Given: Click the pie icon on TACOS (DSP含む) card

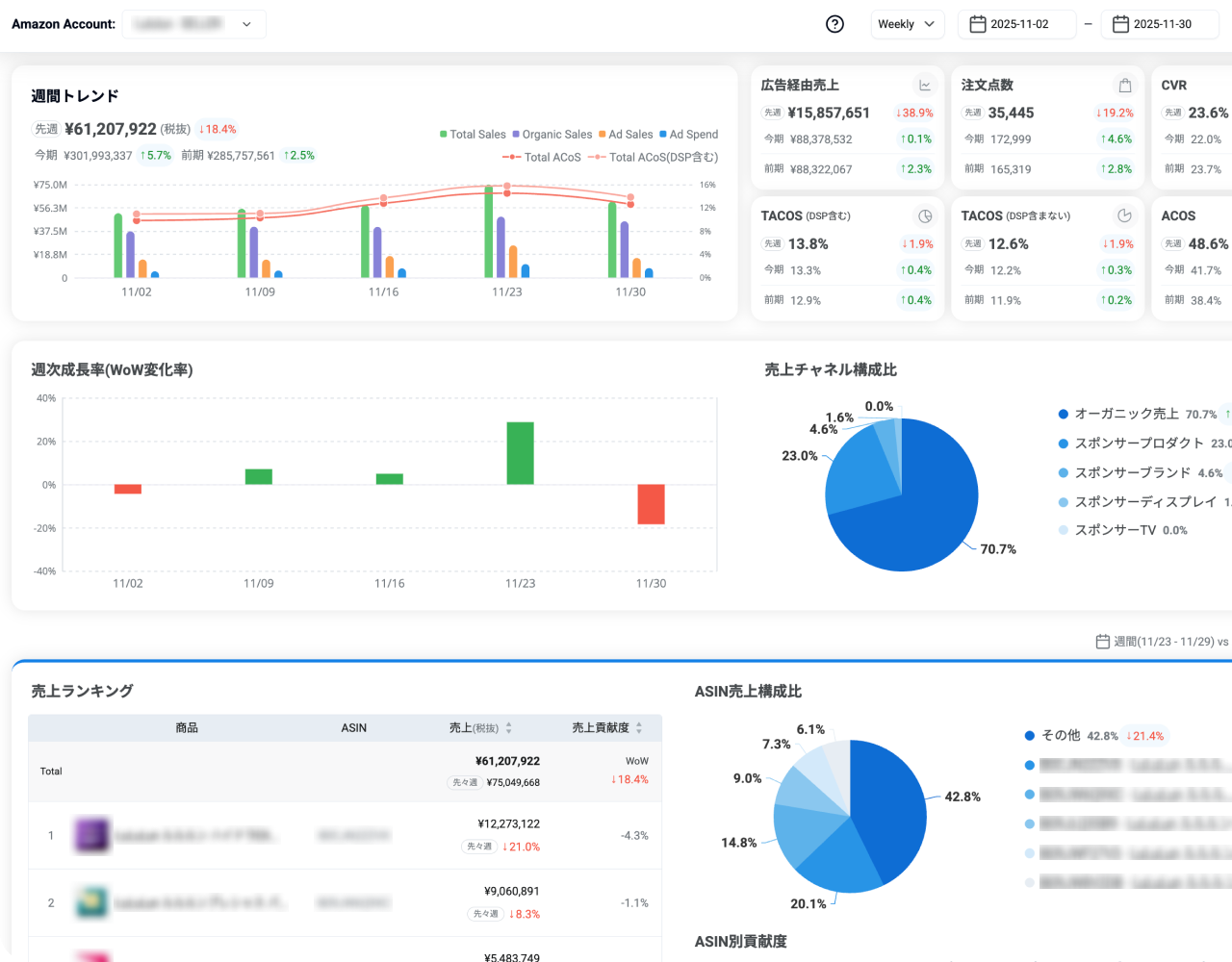Looking at the screenshot, I should pos(925,215).
